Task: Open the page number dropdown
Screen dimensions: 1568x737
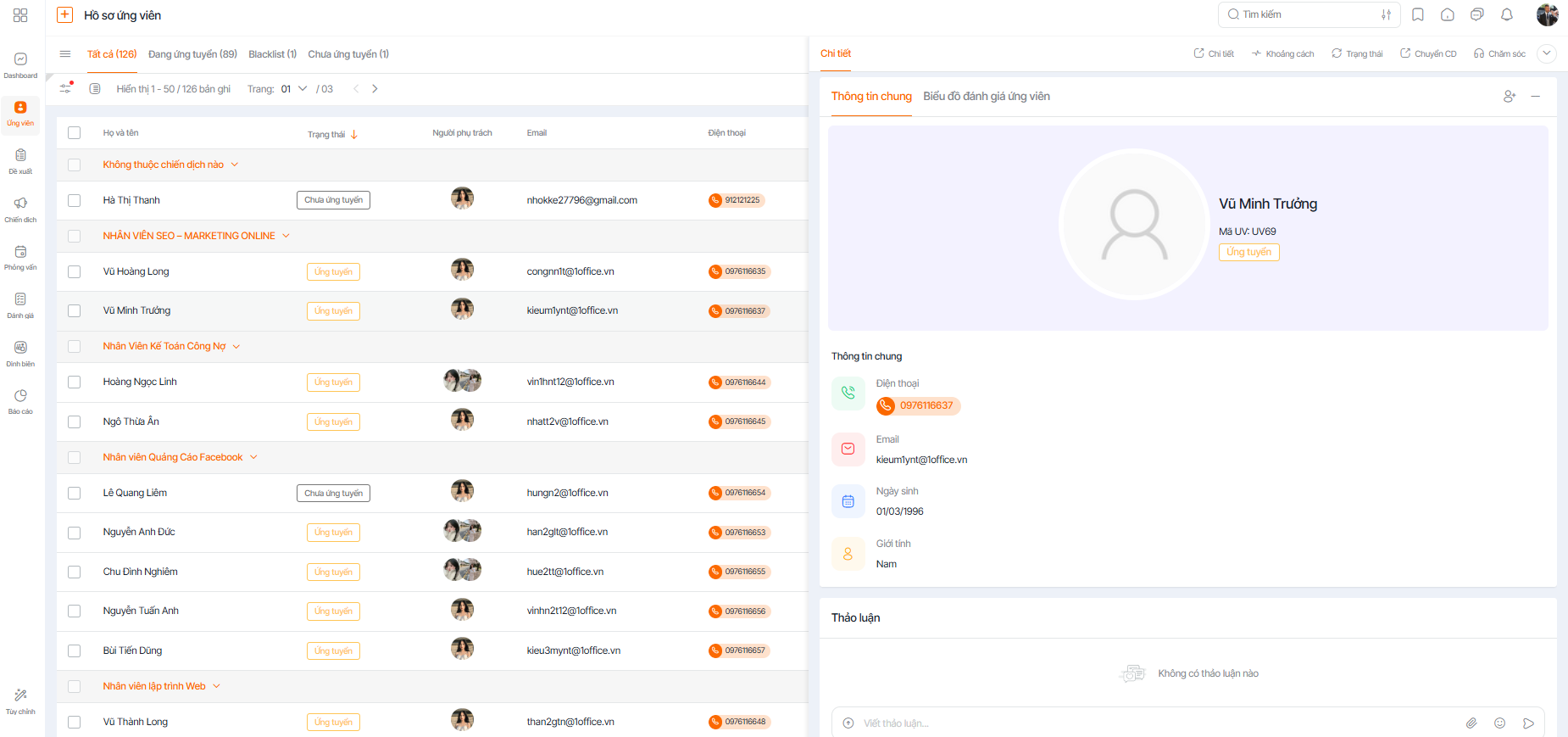Action: 294,89
